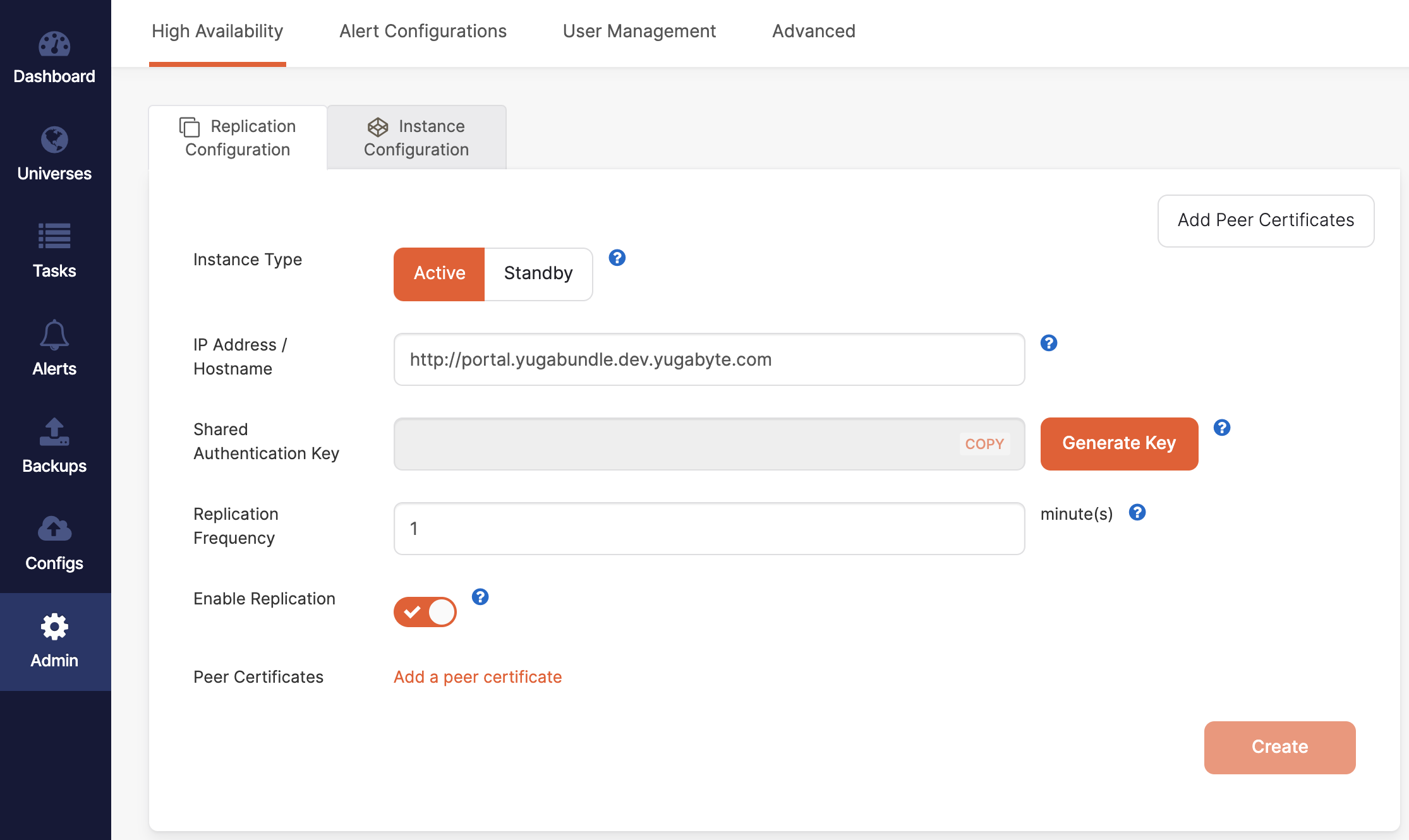Click help icon beside minute(s) label
1409x840 pixels.
[x=1137, y=512]
